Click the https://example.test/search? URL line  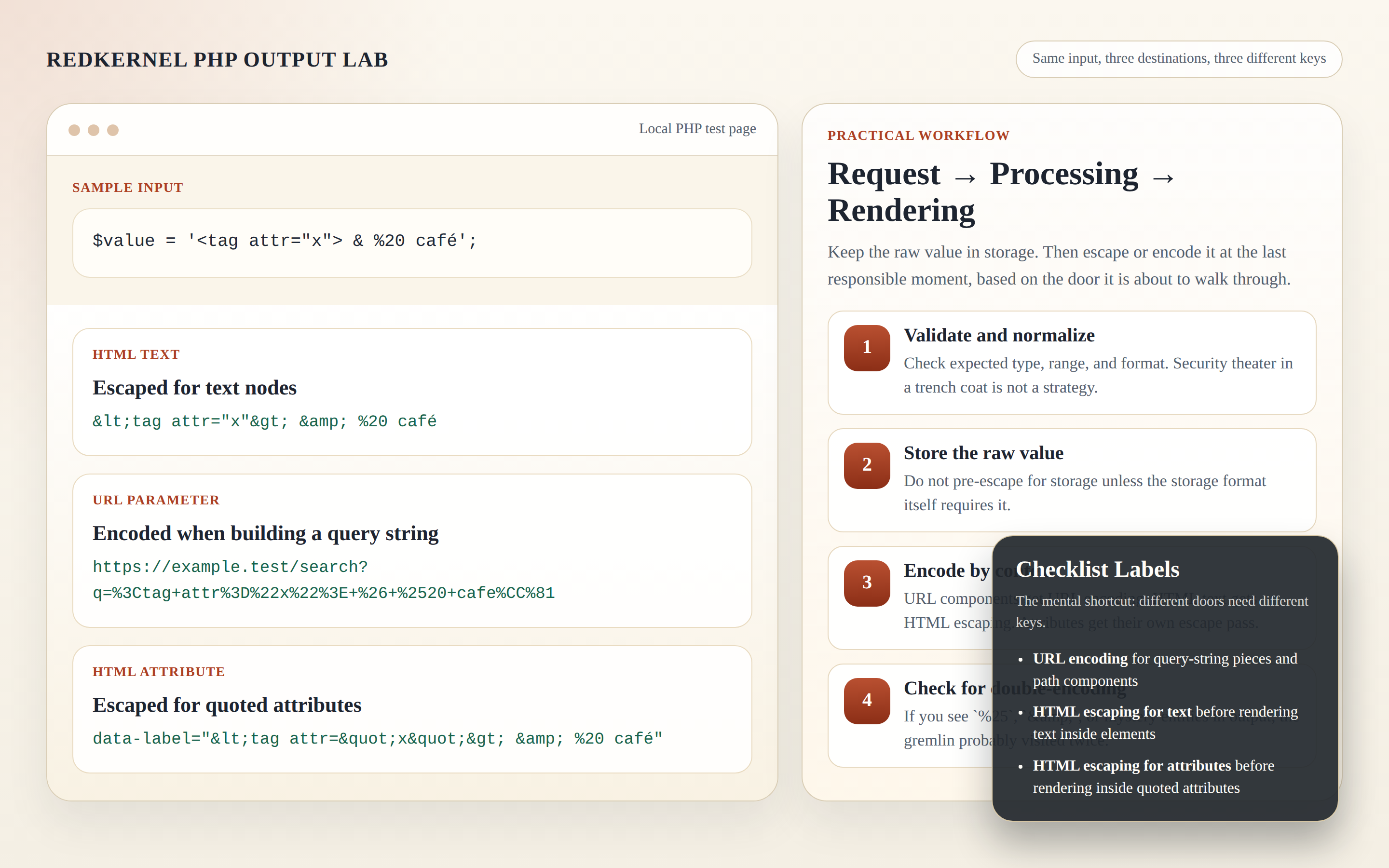point(230,567)
